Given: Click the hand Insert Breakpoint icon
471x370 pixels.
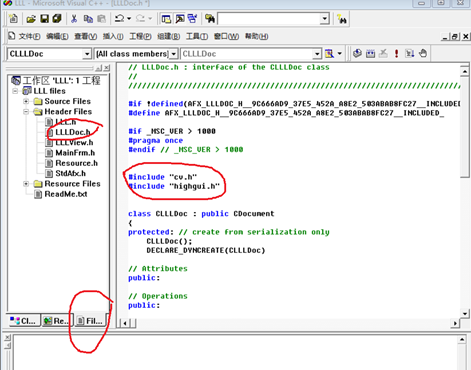Looking at the screenshot, I should pos(423,53).
